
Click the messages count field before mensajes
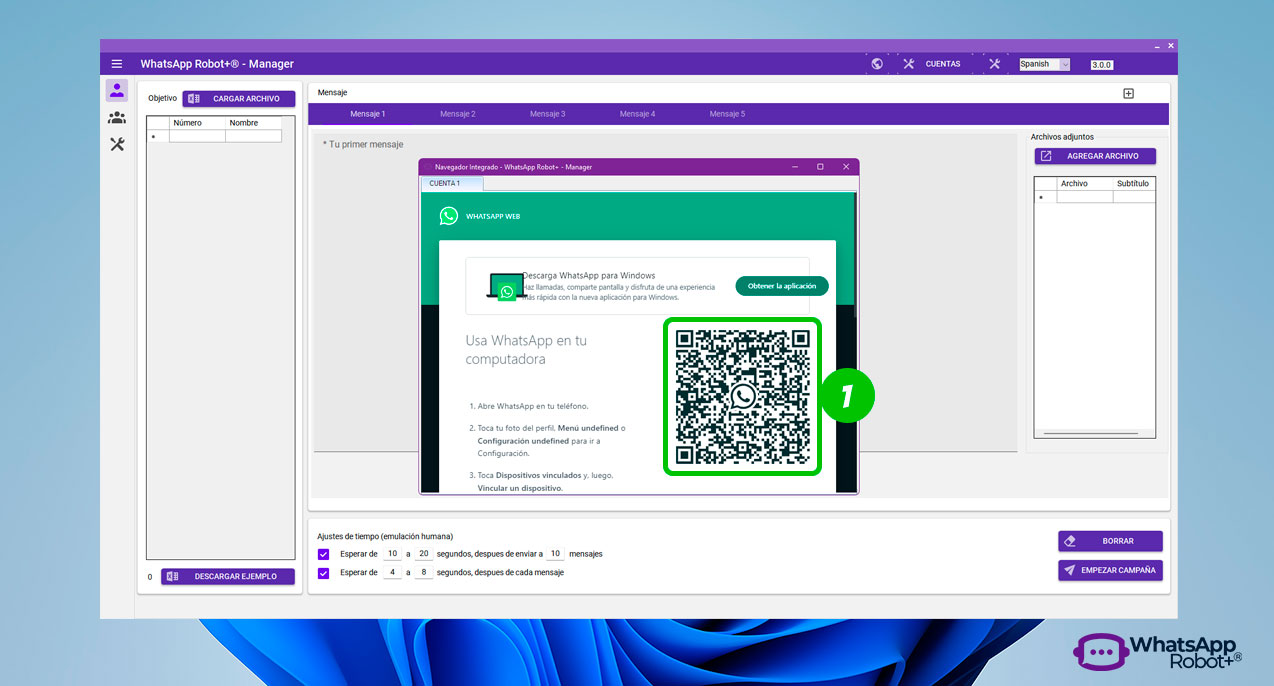(555, 554)
